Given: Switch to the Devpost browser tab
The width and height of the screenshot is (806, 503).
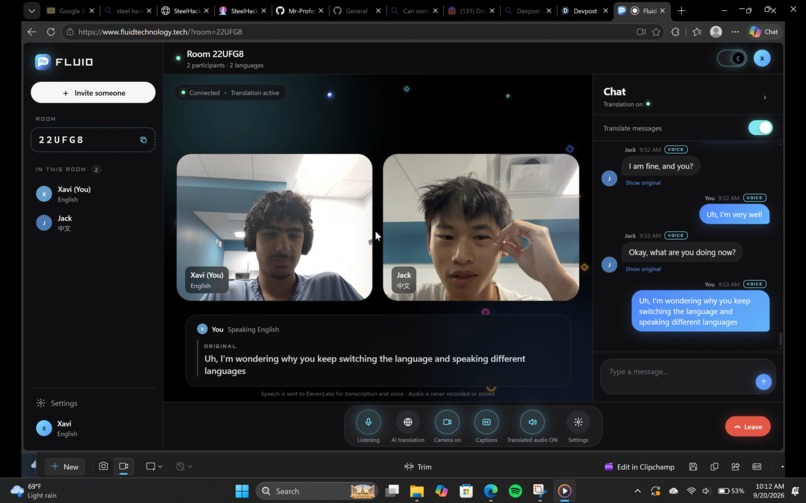Looking at the screenshot, I should click(585, 10).
